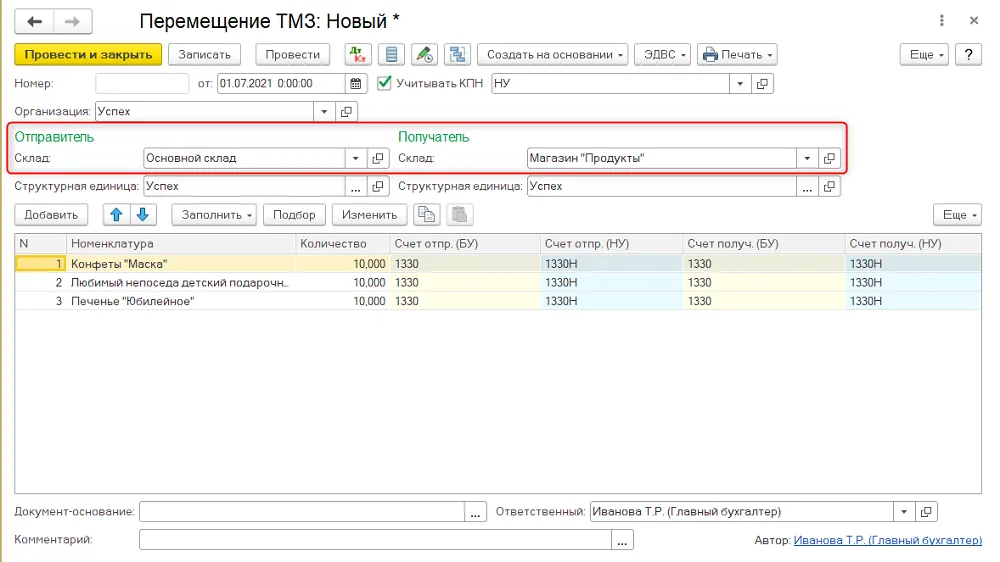The width and height of the screenshot is (1000, 562).
Task: Select the row Любимый непоседа детский подарочн..
Action: [x=497, y=283]
